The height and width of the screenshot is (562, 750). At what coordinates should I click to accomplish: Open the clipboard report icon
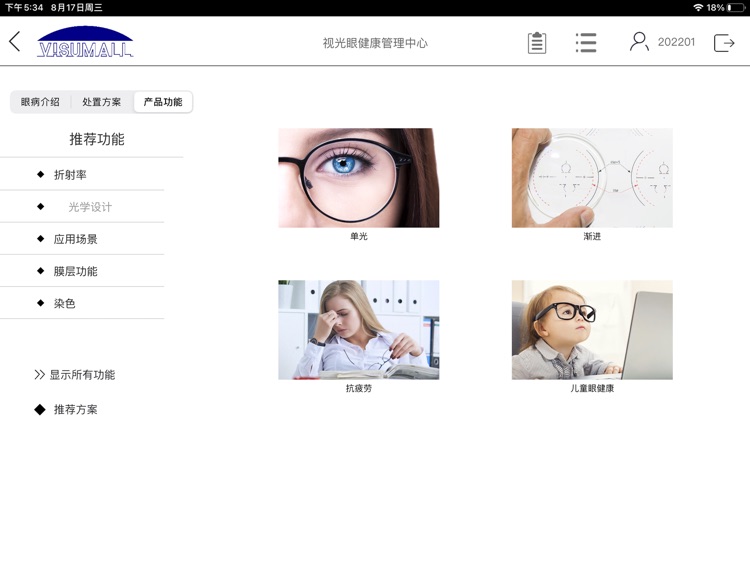pyautogui.click(x=537, y=43)
